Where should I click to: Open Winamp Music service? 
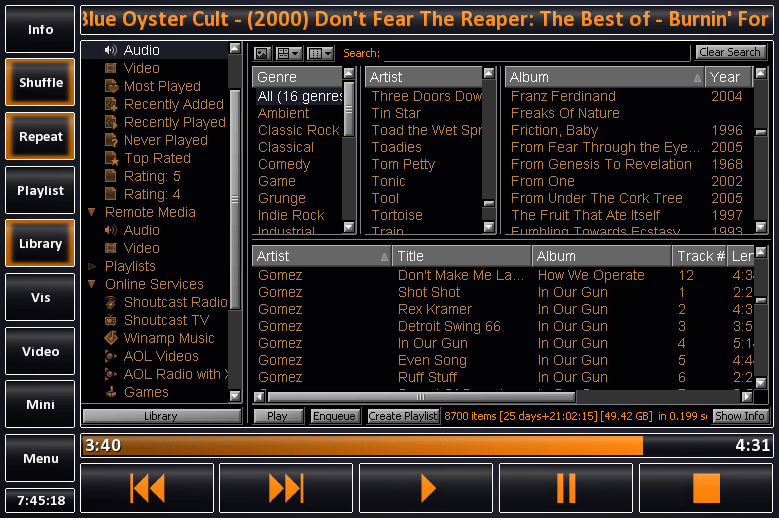(169, 338)
